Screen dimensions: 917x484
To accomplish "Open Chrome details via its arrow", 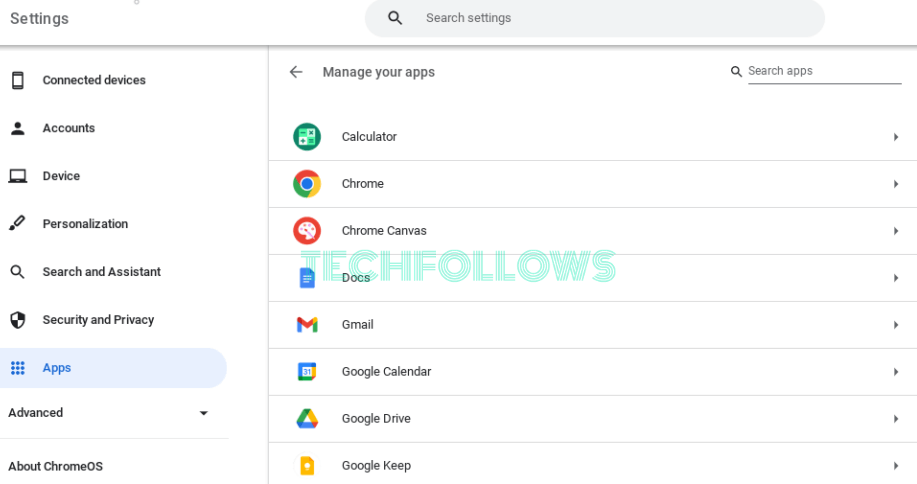I will pos(896,184).
